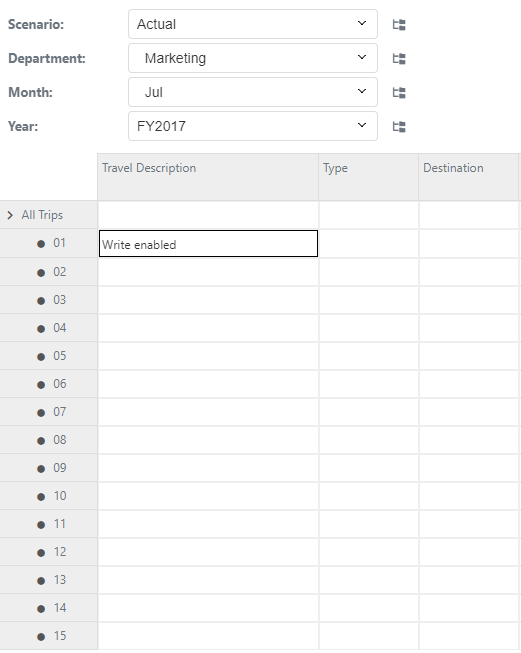Click the Write enabled cell in row 01

[208, 244]
